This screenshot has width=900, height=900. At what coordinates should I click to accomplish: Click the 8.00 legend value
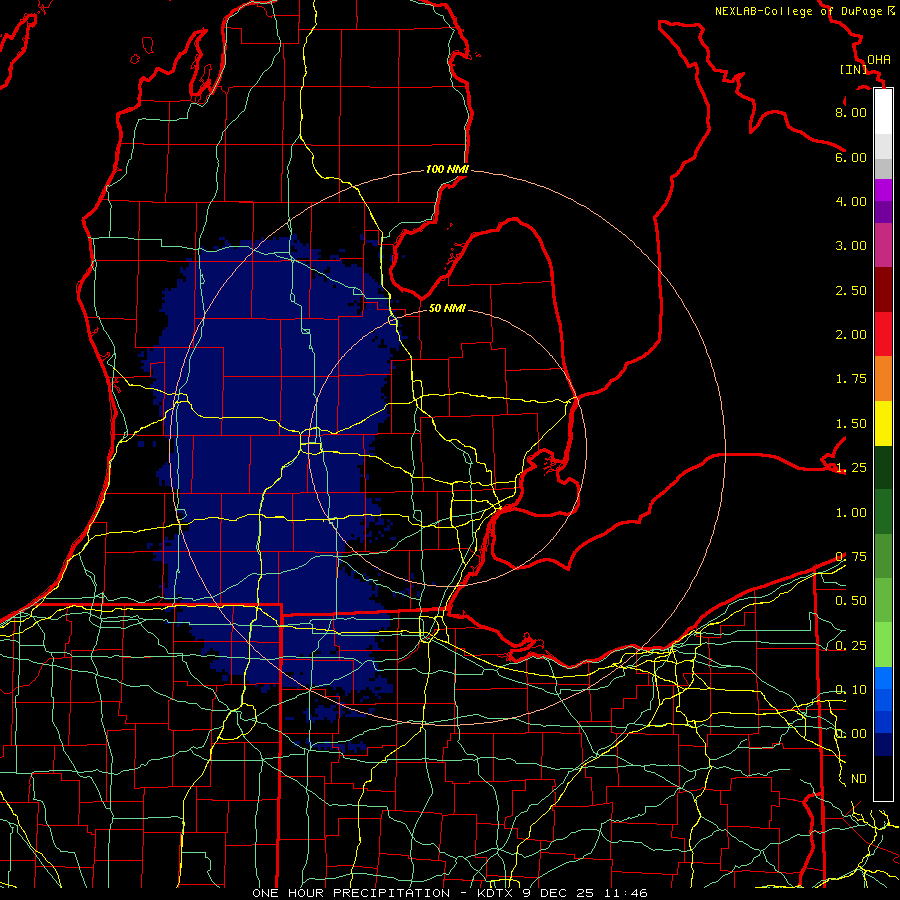click(851, 112)
